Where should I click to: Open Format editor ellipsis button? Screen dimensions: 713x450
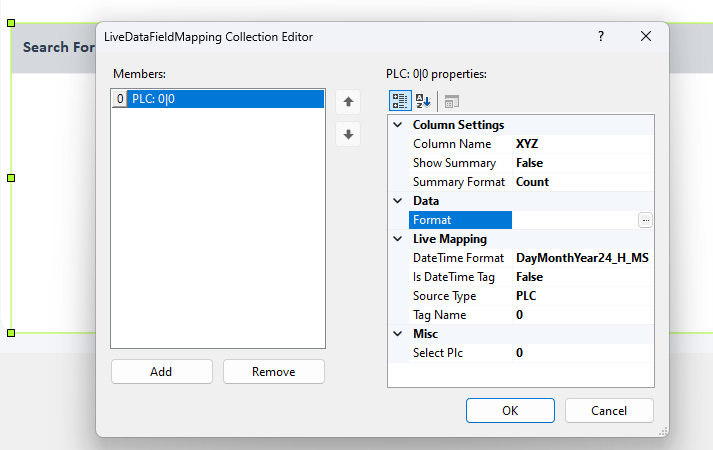click(646, 220)
